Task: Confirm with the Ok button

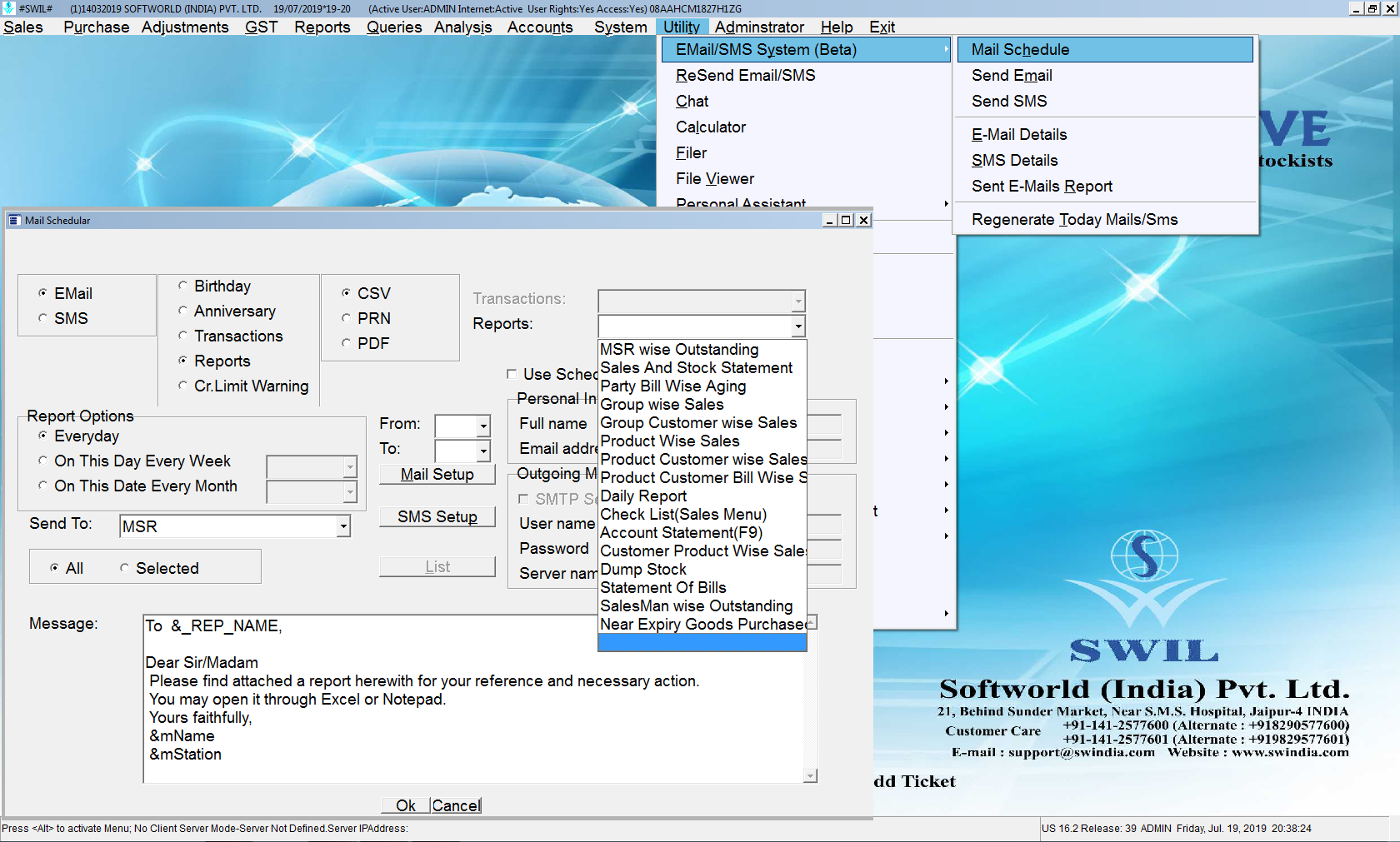Action: tap(406, 805)
